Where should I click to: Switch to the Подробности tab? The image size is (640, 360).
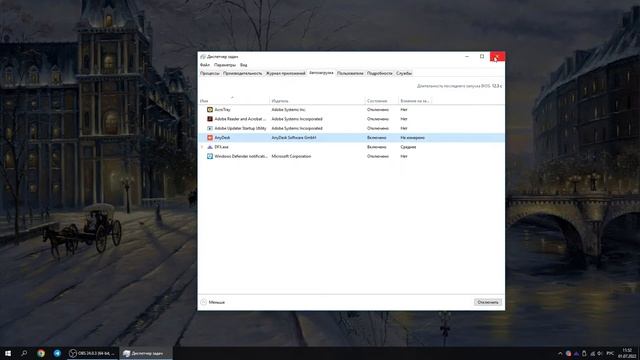pos(380,73)
